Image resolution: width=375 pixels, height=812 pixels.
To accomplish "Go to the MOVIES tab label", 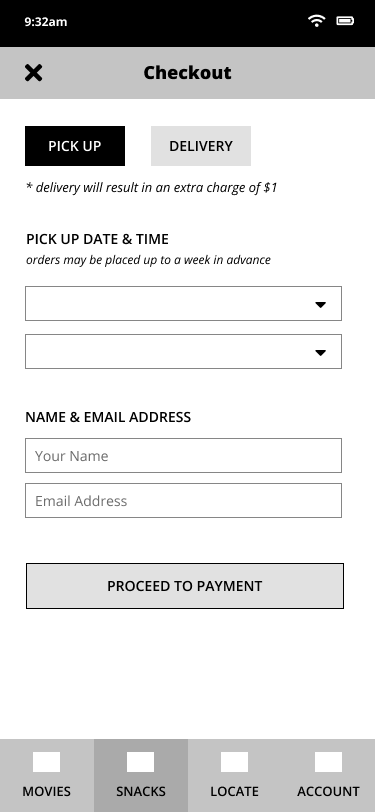I will click(47, 791).
